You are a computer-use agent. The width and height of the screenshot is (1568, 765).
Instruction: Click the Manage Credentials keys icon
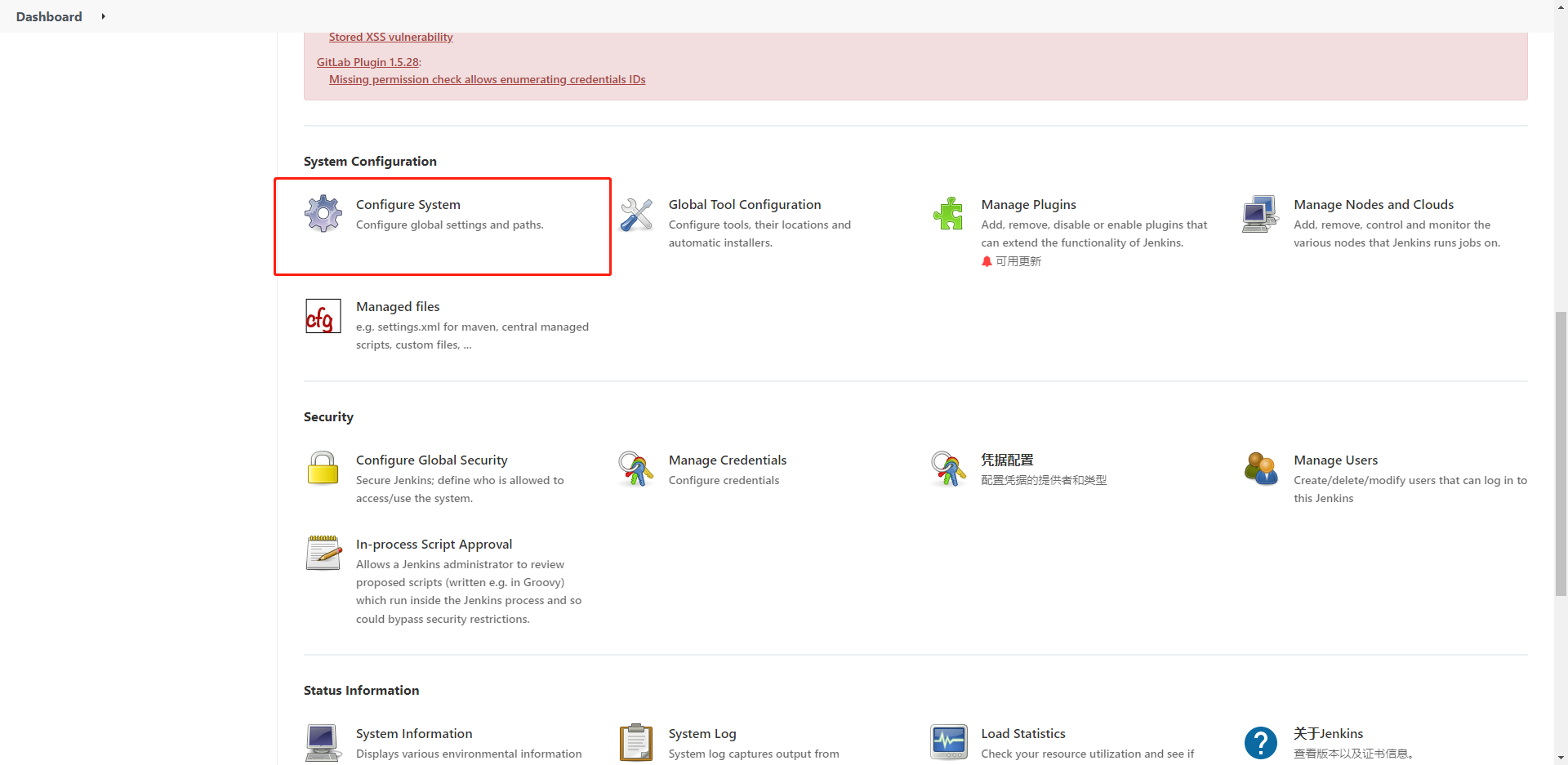636,469
